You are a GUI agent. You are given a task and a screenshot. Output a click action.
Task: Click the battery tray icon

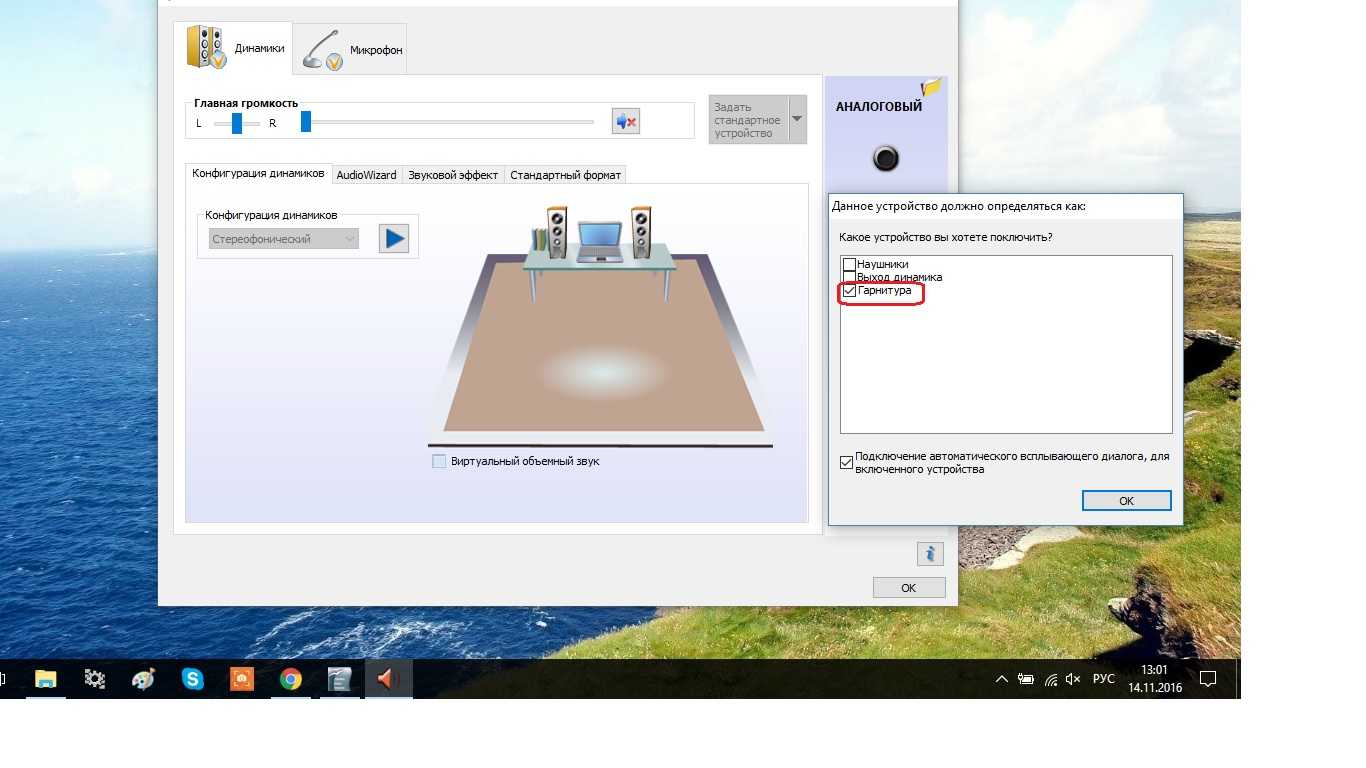(1026, 679)
